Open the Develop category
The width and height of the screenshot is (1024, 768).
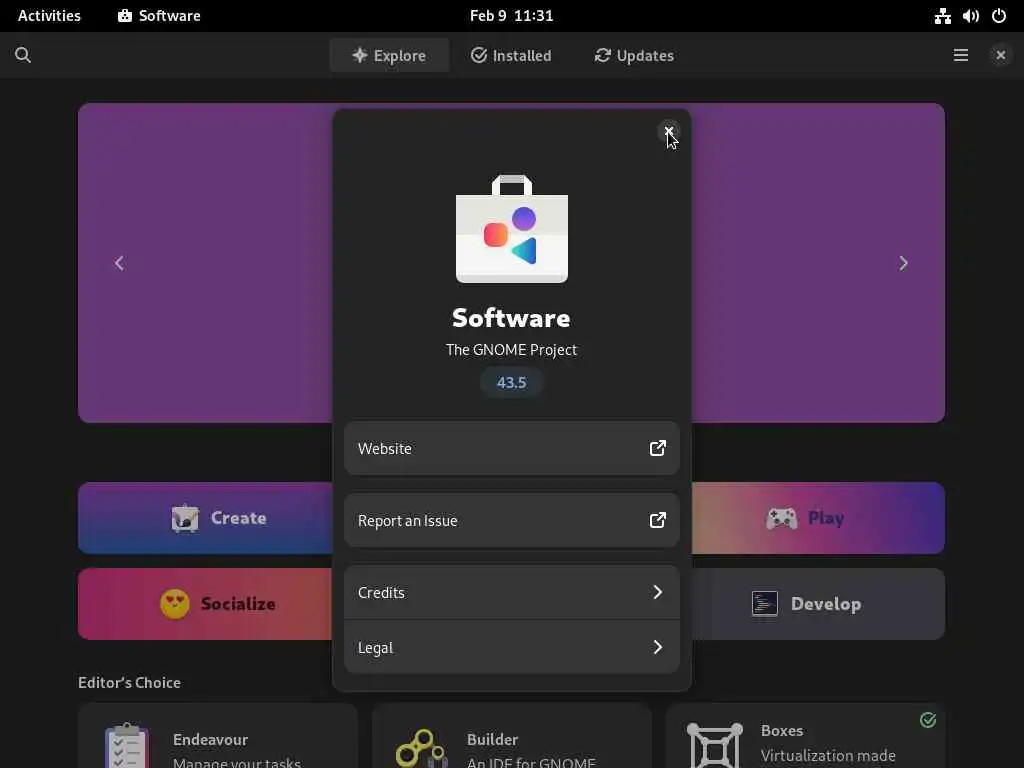coord(818,603)
